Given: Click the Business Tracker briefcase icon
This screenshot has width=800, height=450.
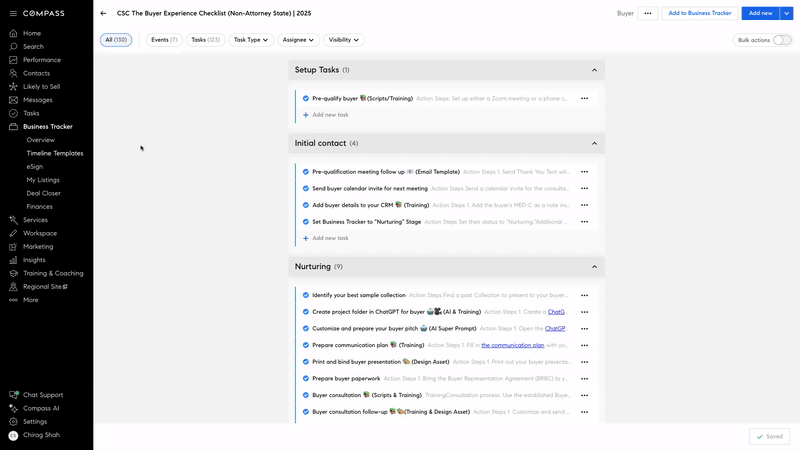Looking at the screenshot, I should coord(13,127).
